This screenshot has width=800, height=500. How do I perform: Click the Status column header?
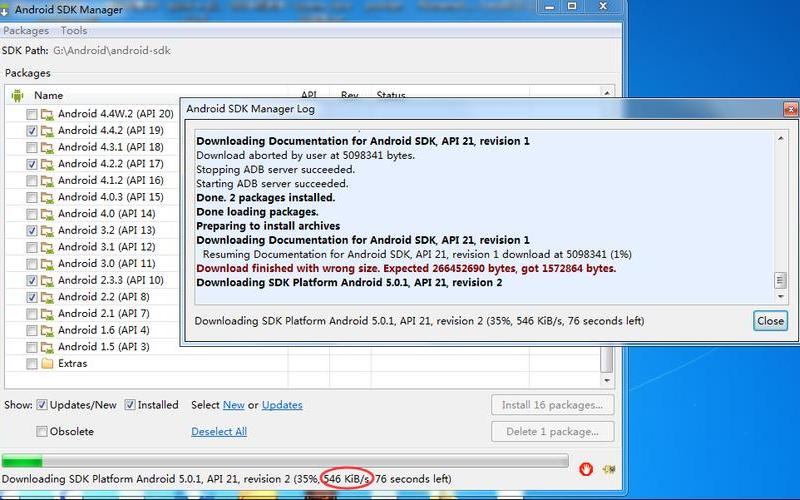(391, 95)
